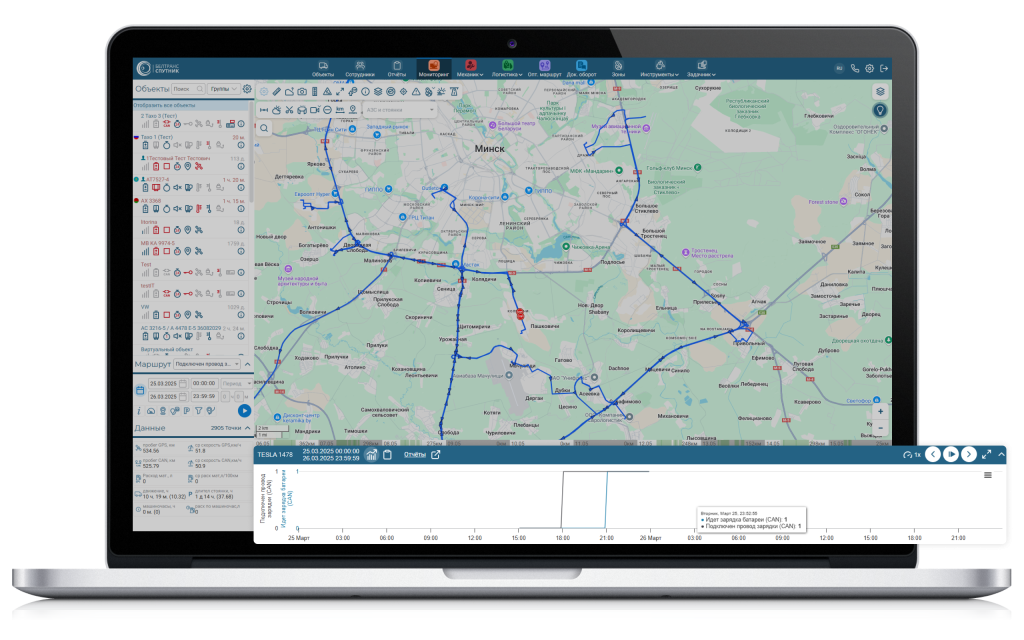
Task: Click the map zoom-in plus button
Action: (x=880, y=411)
